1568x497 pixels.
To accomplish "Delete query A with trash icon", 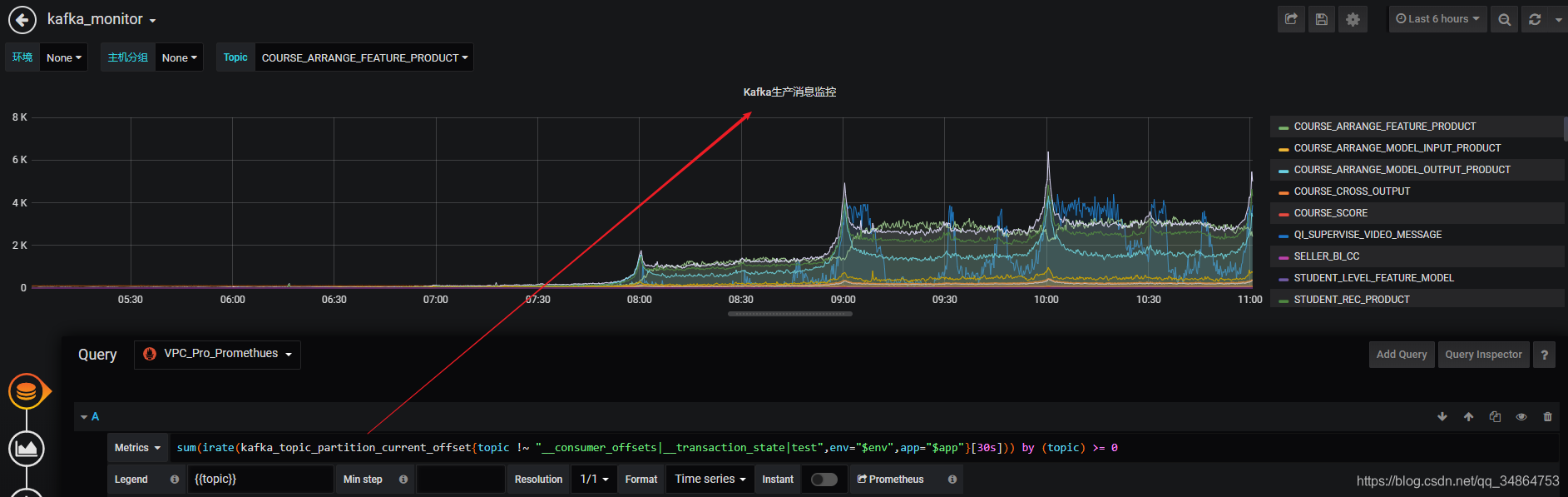I will tap(1547, 417).
